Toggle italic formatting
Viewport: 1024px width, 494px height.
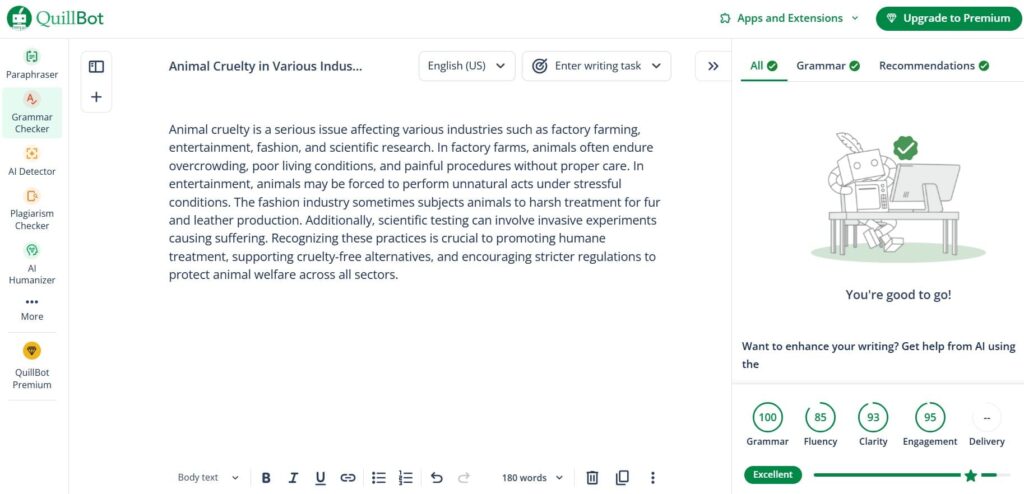[293, 478]
